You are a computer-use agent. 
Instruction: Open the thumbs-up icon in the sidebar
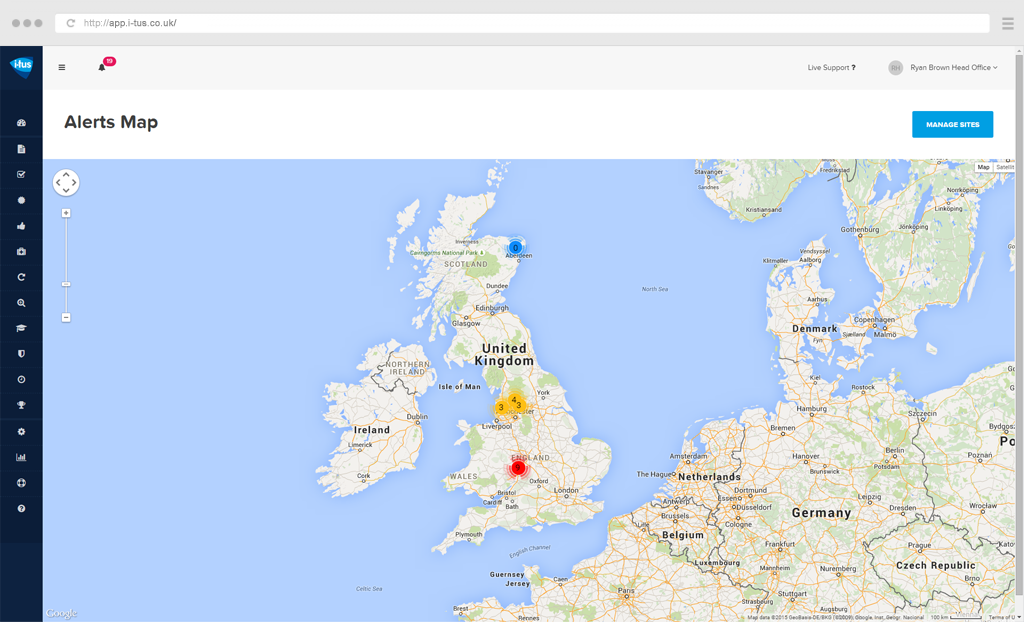point(22,226)
